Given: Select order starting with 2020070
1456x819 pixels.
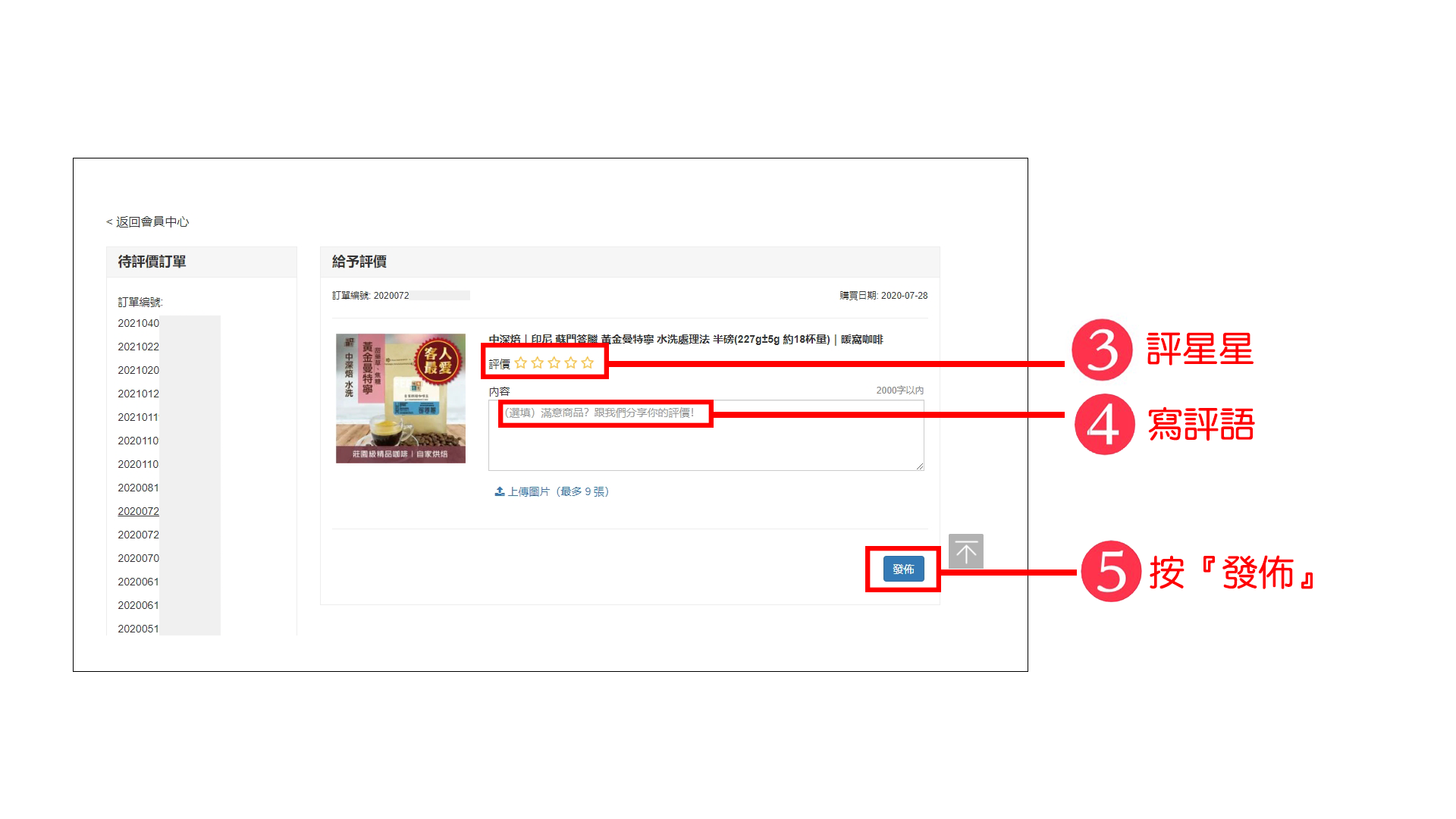Looking at the screenshot, I should (138, 558).
